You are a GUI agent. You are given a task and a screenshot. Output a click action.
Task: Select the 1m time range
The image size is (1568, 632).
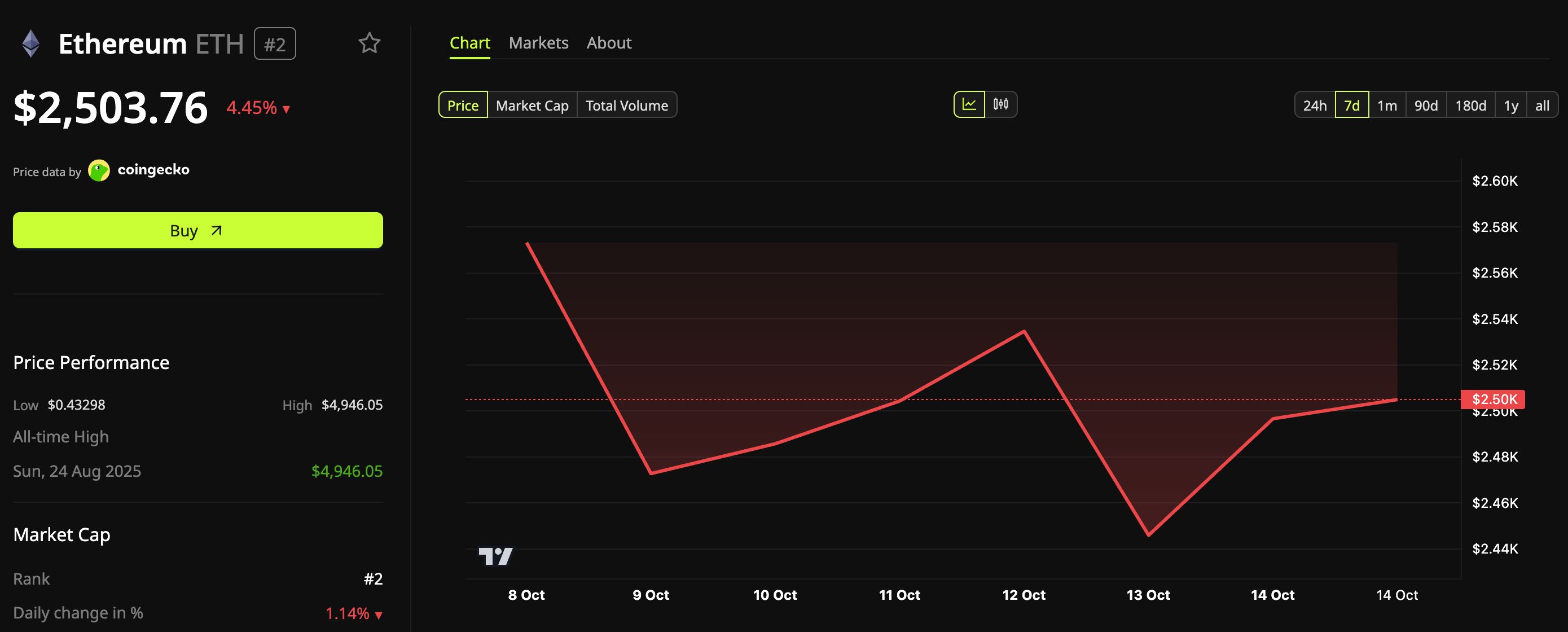point(1387,105)
